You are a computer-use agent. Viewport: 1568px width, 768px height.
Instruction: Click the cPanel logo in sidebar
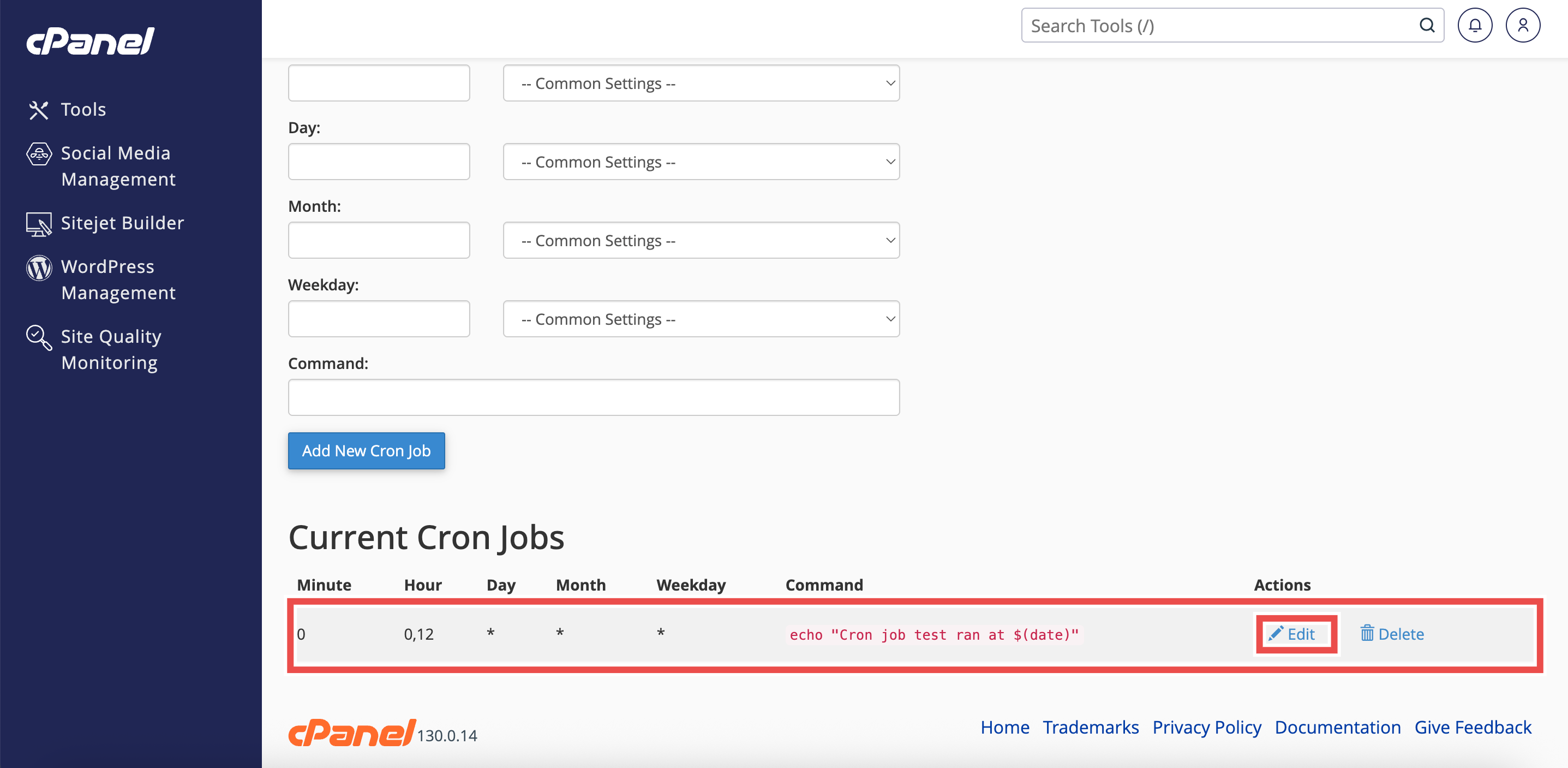pyautogui.click(x=90, y=41)
